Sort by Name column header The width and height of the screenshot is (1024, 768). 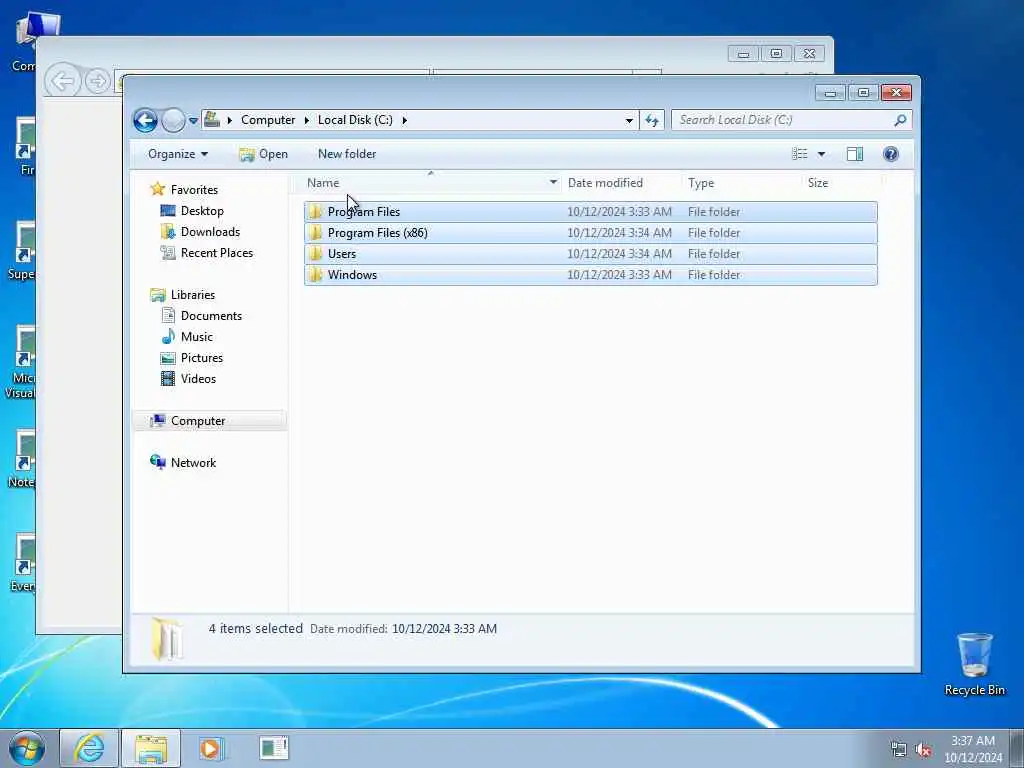323,183
